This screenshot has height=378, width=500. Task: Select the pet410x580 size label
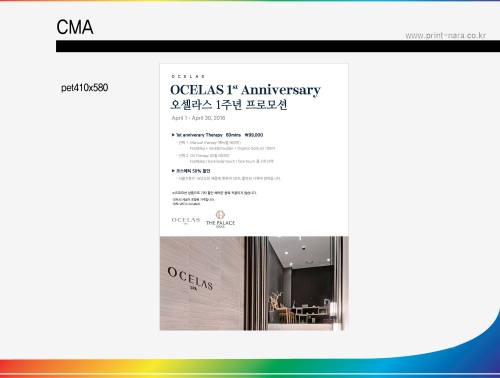[x=85, y=88]
